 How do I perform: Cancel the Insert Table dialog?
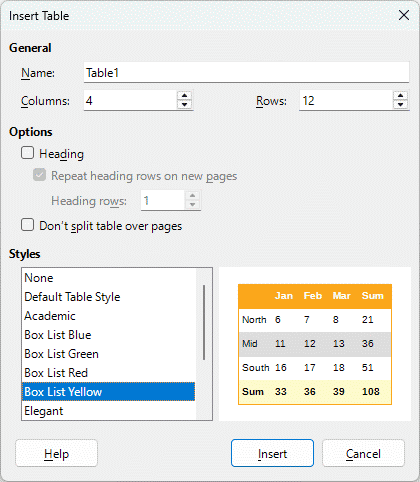point(363,453)
